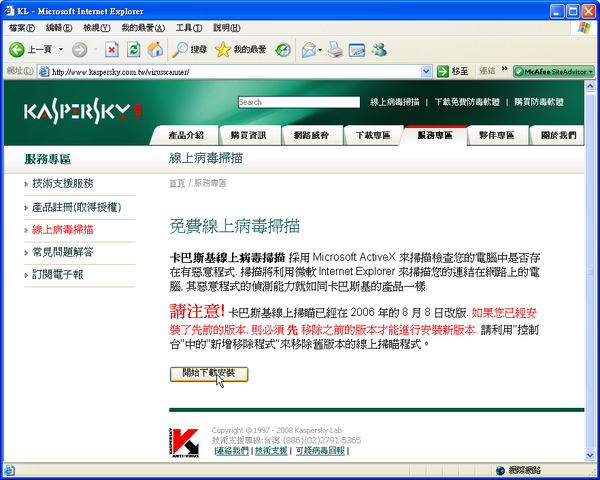Follow the 購買防毒軟體 header link
The image size is (600, 480).
pyautogui.click(x=539, y=102)
